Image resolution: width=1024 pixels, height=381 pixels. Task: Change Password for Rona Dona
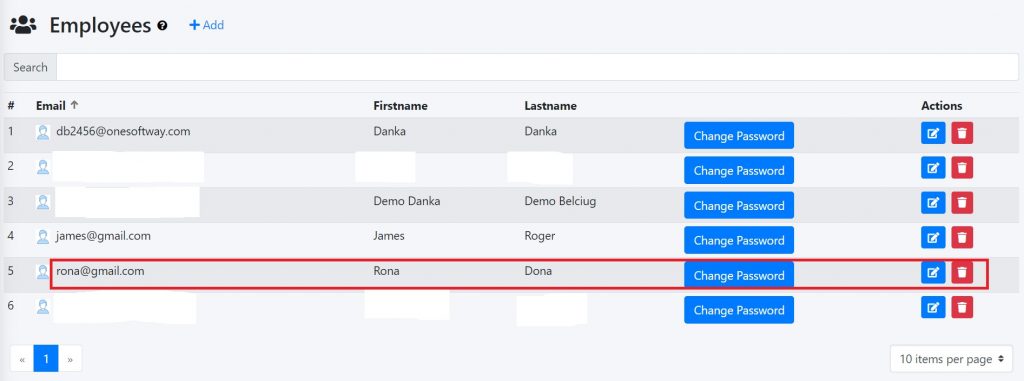[739, 275]
